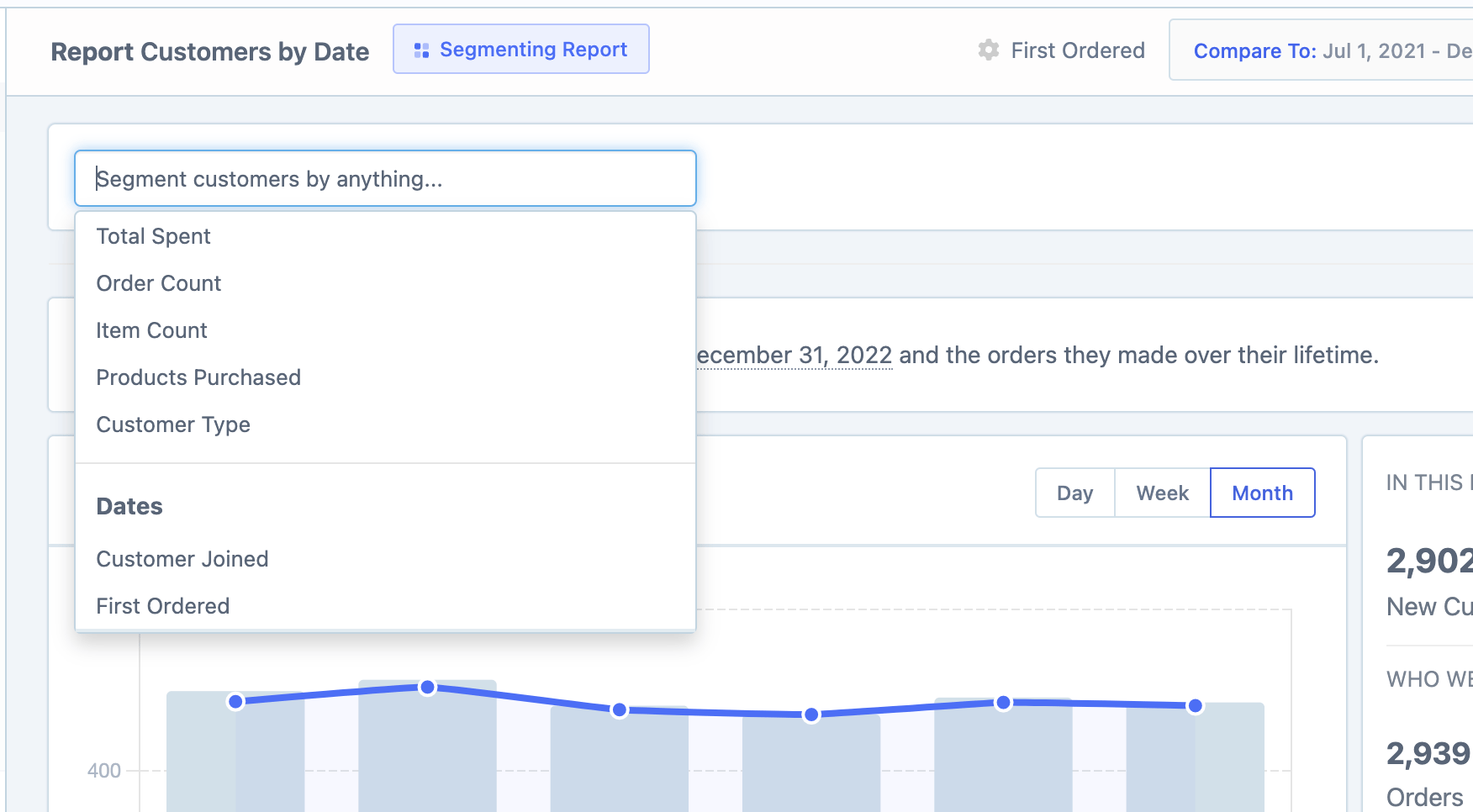Set chart grouping to Month
Image resolution: width=1473 pixels, height=812 pixels.
pyautogui.click(x=1262, y=493)
